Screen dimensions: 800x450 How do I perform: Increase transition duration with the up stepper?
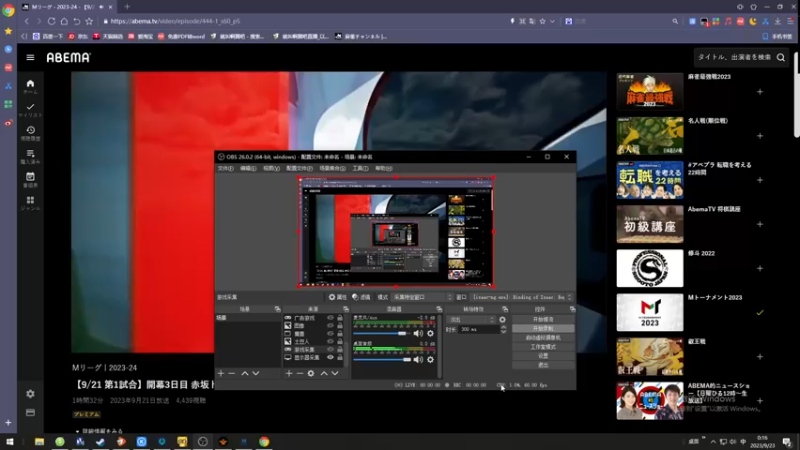(x=504, y=328)
